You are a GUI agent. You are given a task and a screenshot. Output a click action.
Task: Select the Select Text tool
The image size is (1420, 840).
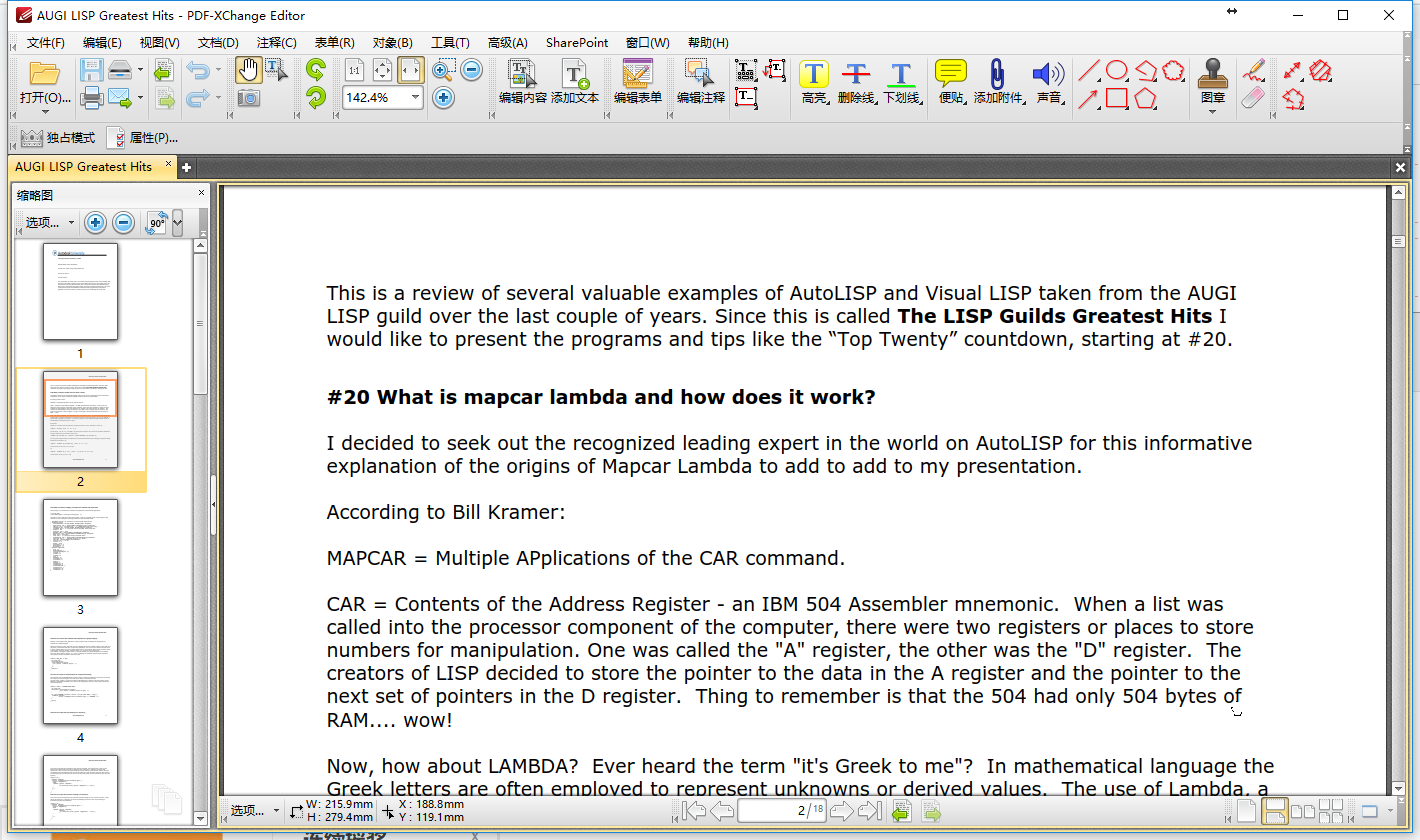pyautogui.click(x=276, y=70)
